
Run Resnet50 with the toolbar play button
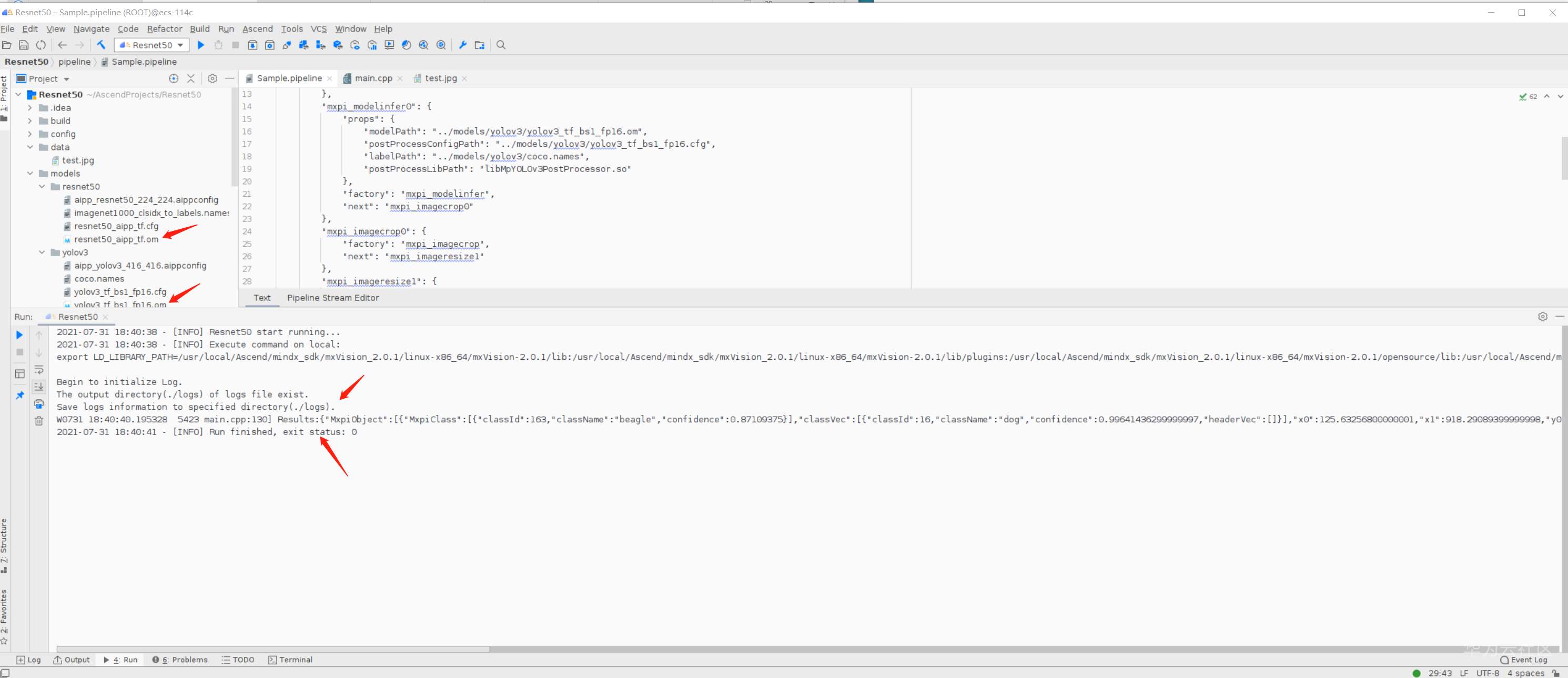[x=201, y=45]
